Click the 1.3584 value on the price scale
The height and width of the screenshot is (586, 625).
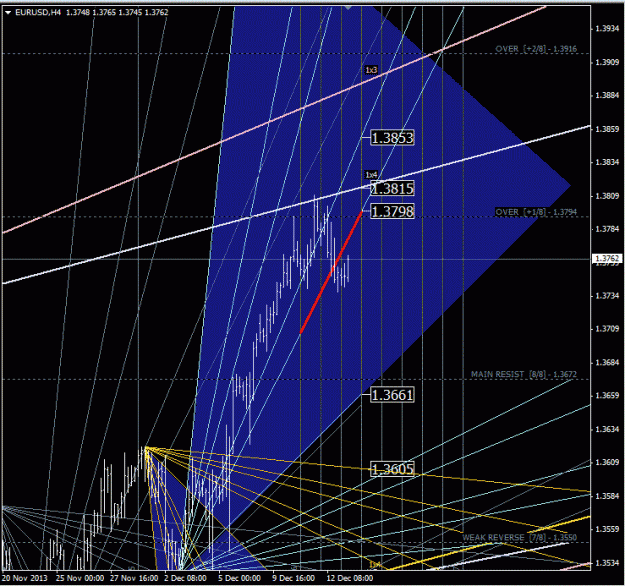tap(607, 496)
